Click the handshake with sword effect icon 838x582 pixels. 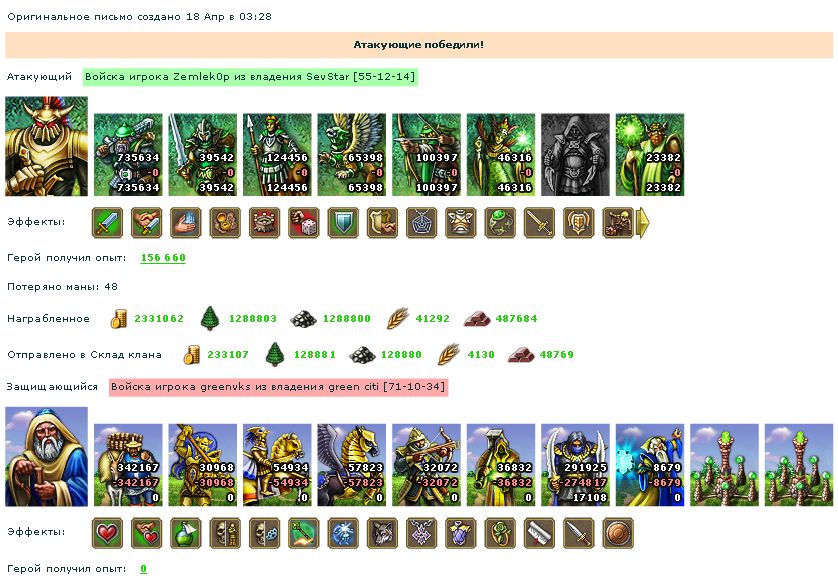point(146,222)
